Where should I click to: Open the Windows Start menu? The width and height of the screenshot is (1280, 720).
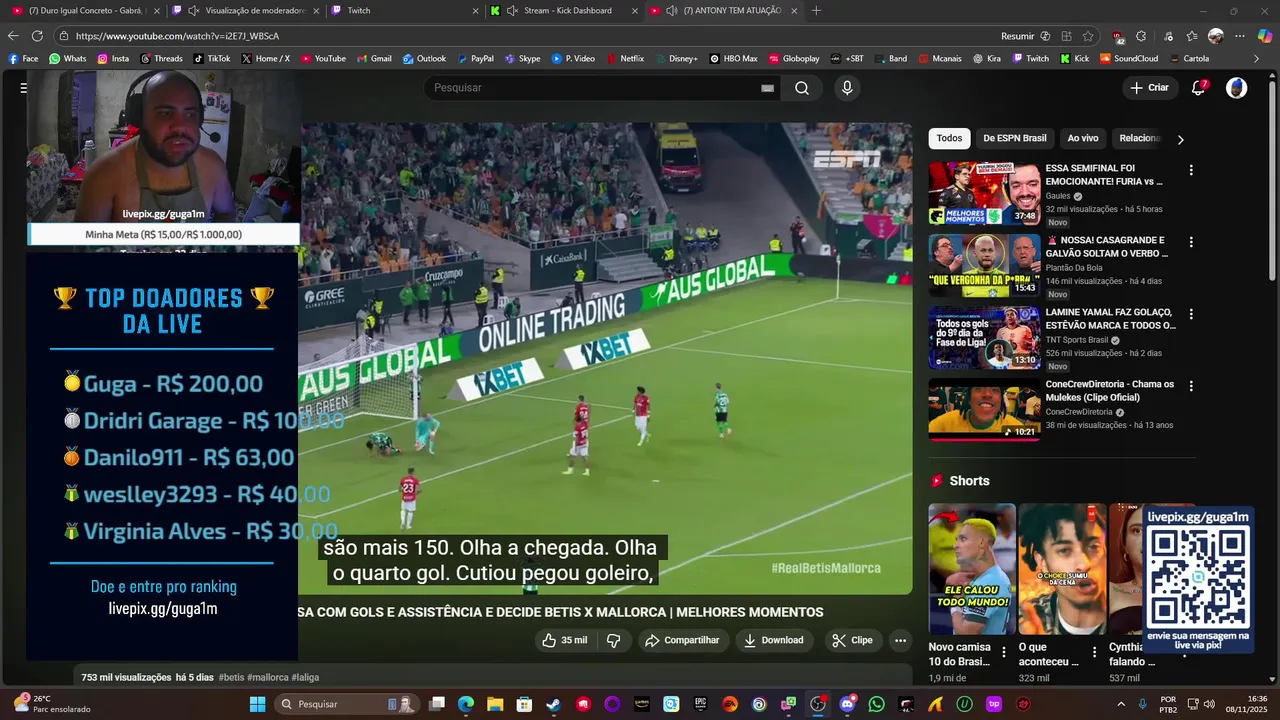point(257,704)
